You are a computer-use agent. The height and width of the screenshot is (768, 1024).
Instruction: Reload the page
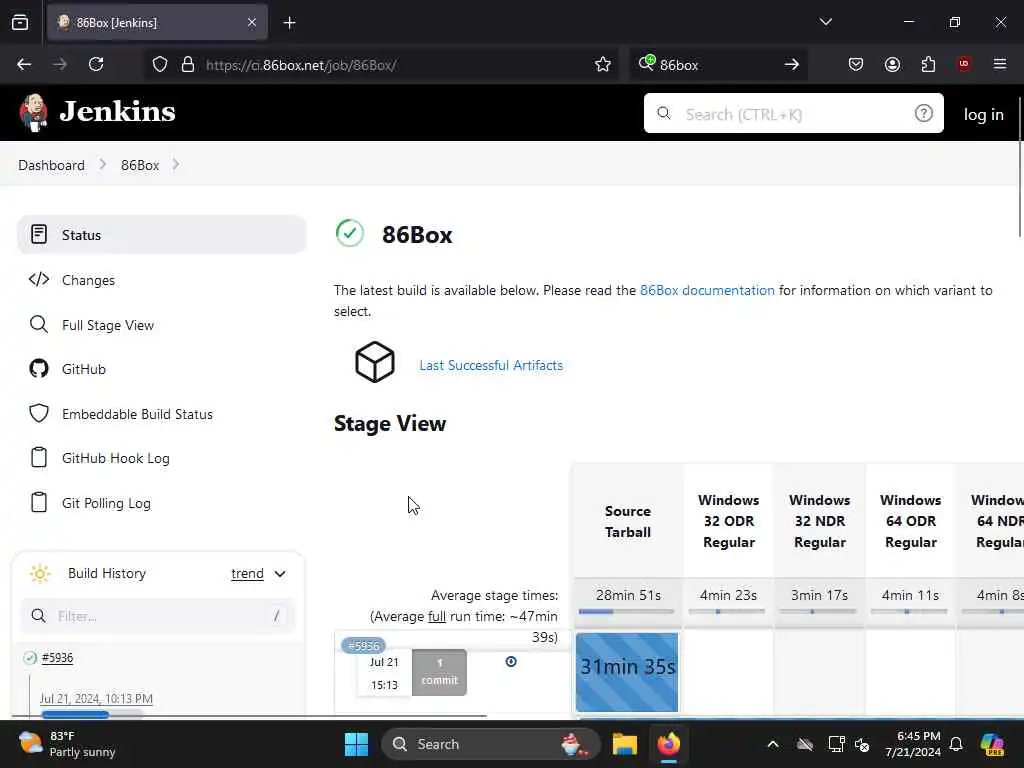96,64
